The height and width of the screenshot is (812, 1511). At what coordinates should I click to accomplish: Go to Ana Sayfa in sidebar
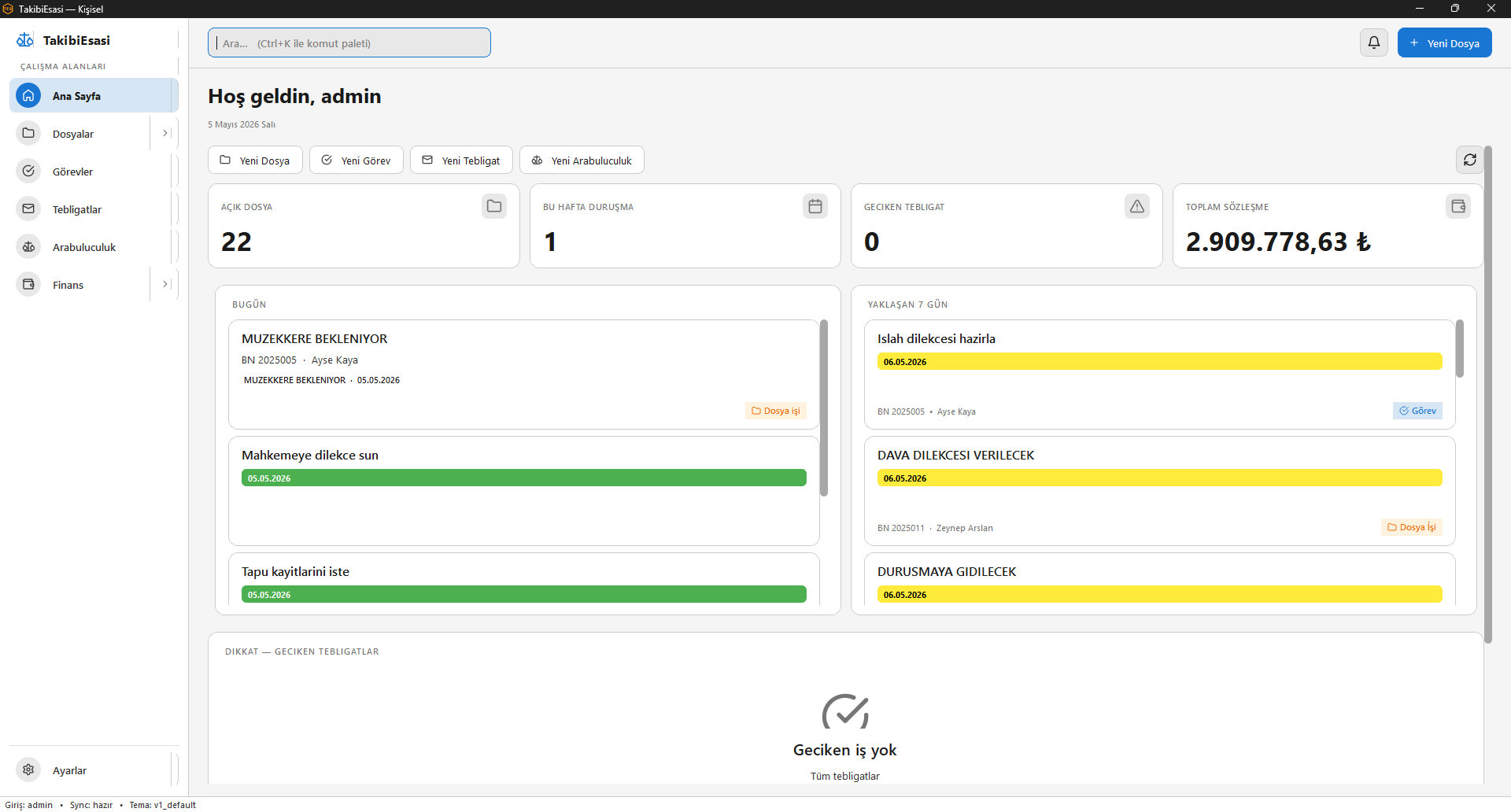point(94,96)
